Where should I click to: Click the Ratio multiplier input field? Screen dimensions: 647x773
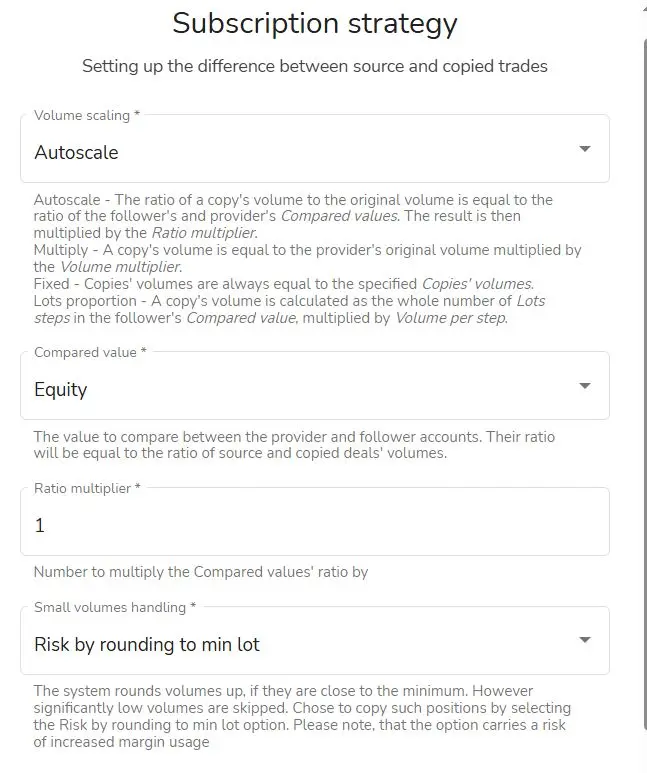tap(314, 525)
